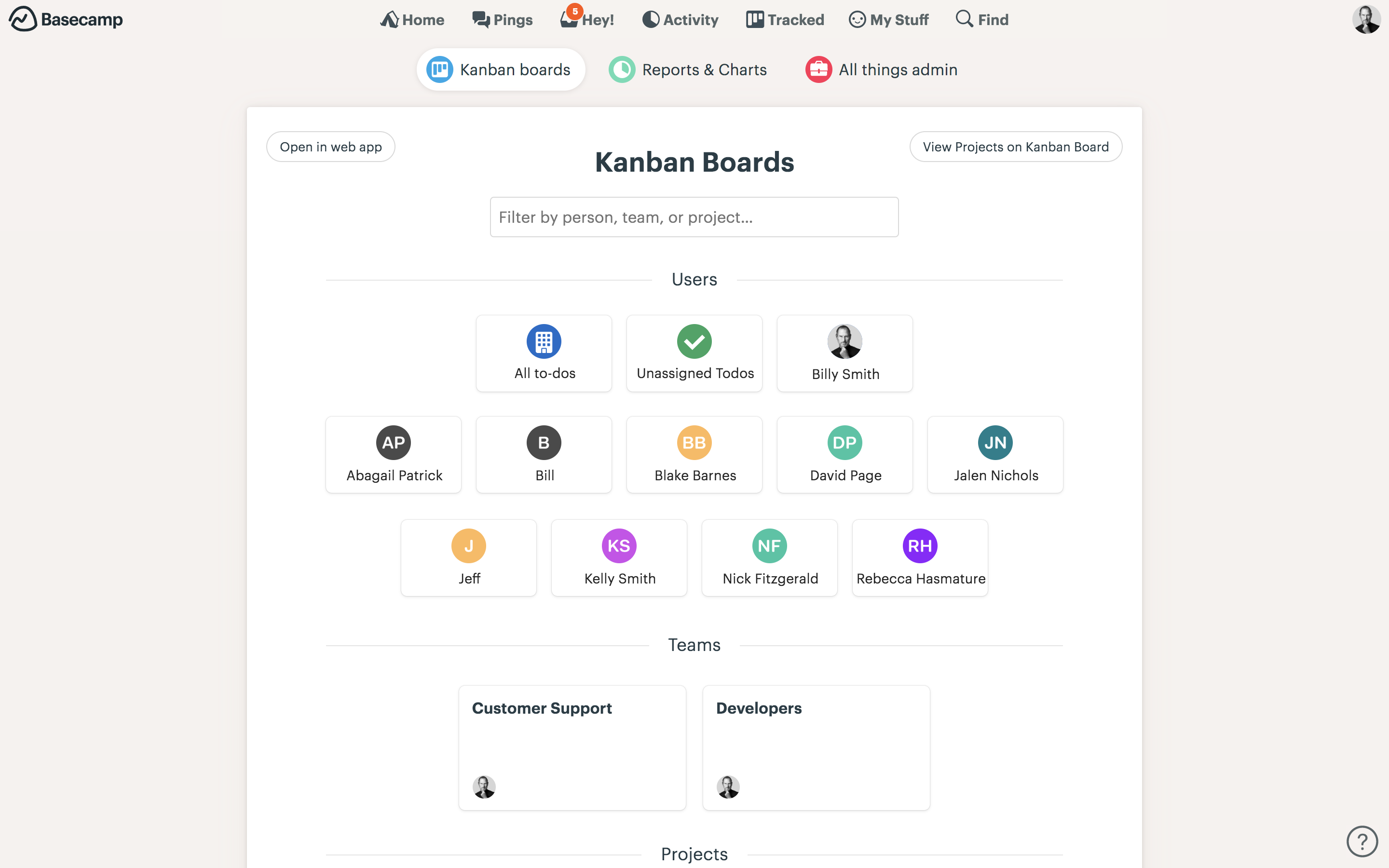The image size is (1389, 868).
Task: Click Open in web app button
Action: point(330,147)
